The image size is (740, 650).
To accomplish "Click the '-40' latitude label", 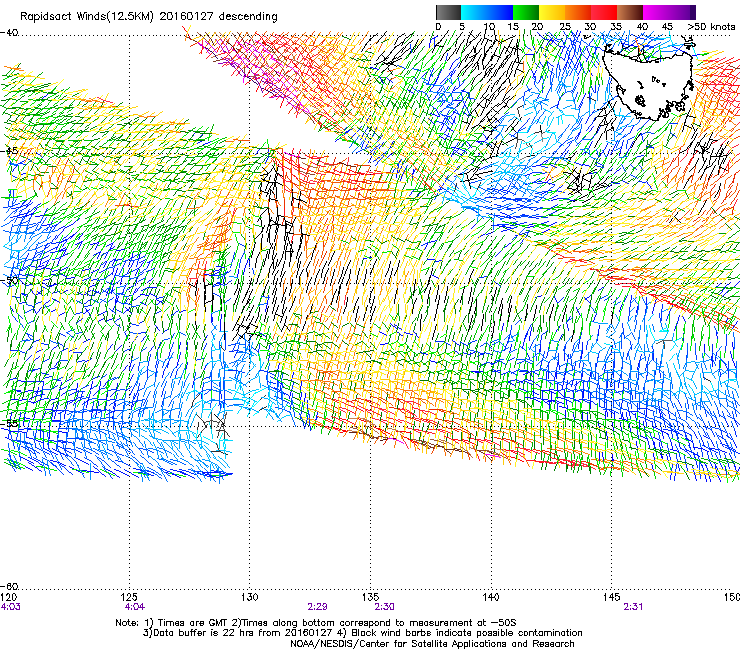I will pyautogui.click(x=9, y=33).
